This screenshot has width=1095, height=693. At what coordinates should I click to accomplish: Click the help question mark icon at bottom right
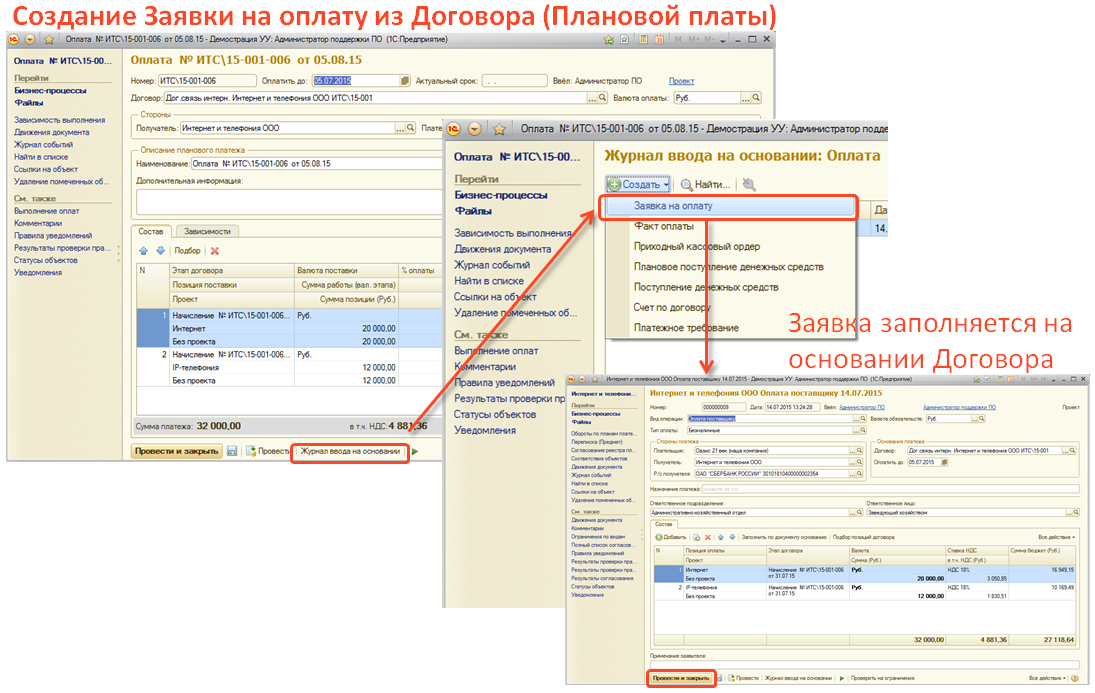pyautogui.click(x=1072, y=678)
